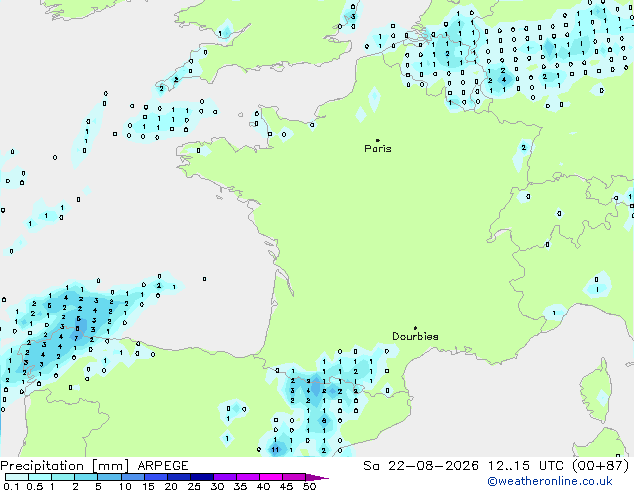
Task: Pick the dark navy swatch between 25 and 30
Action: coord(201,477)
